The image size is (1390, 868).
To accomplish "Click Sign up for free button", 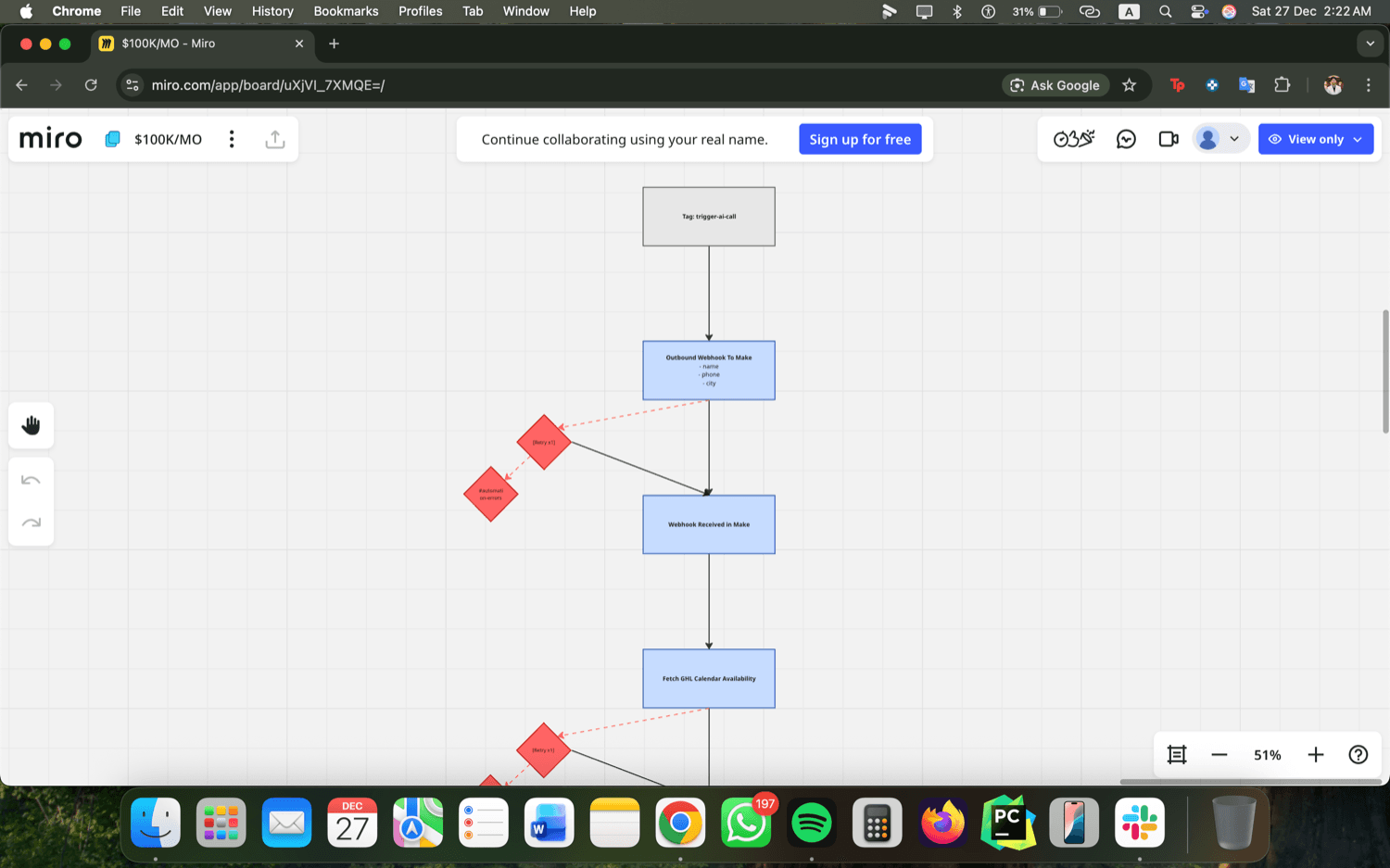I will [860, 139].
